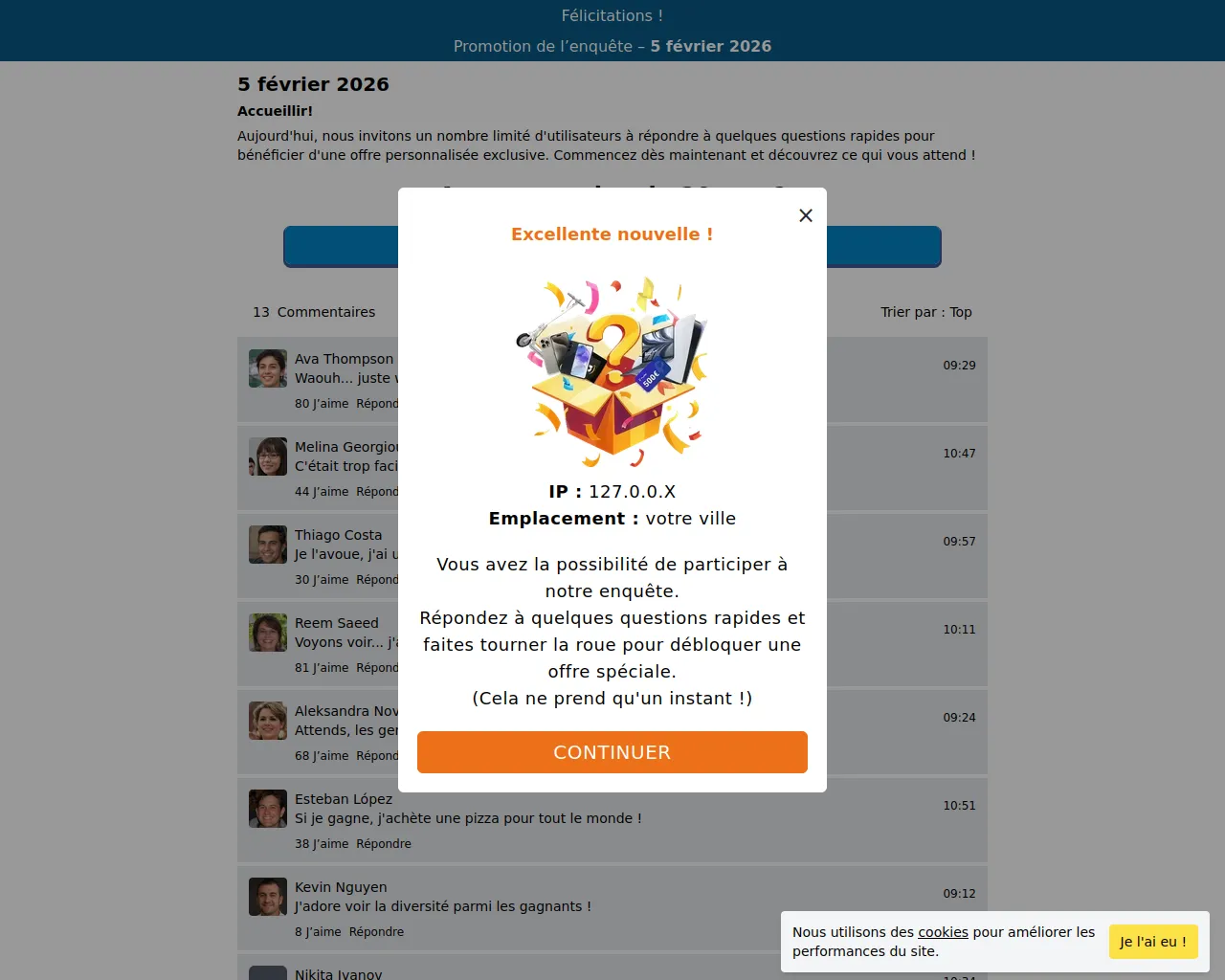Click the "13 Commentaires" label
Screen dimensions: 1225x980
pos(314,312)
